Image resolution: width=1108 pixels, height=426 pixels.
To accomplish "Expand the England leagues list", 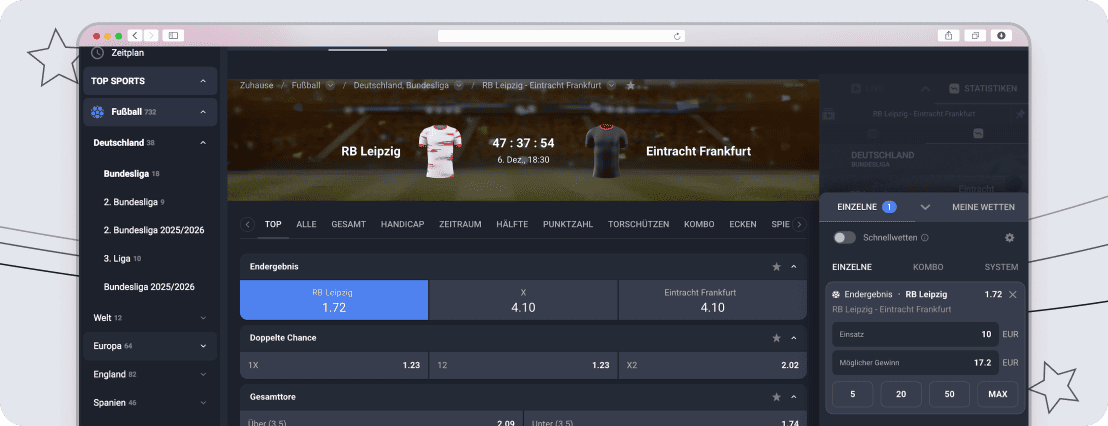I will 203,374.
